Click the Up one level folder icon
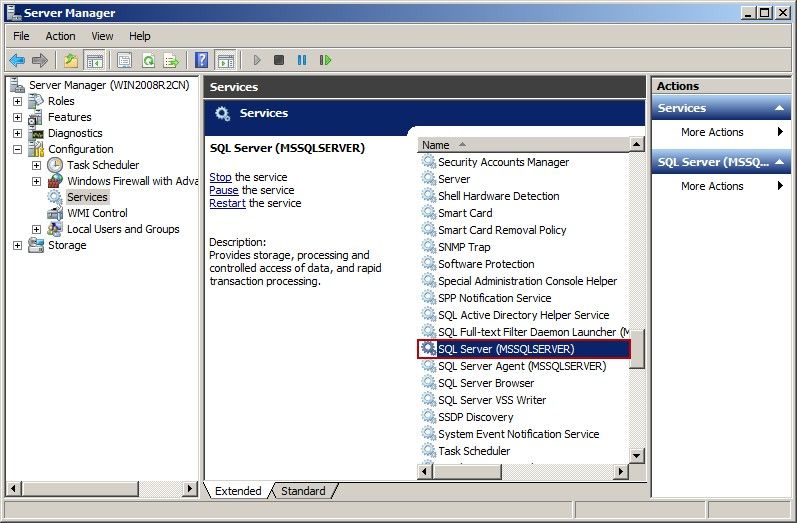Viewport: 797px width, 523px height. [71, 60]
